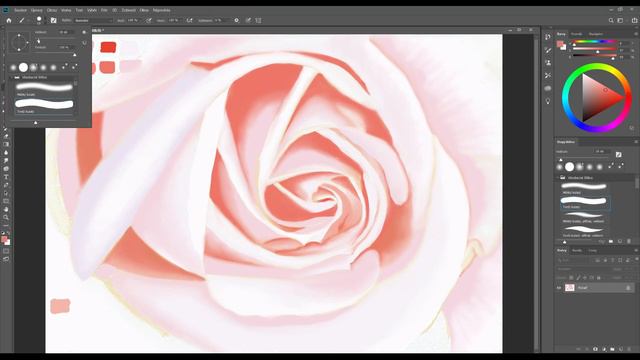Open symmetry paint options icon
This screenshot has width=640, height=360.
click(x=258, y=20)
